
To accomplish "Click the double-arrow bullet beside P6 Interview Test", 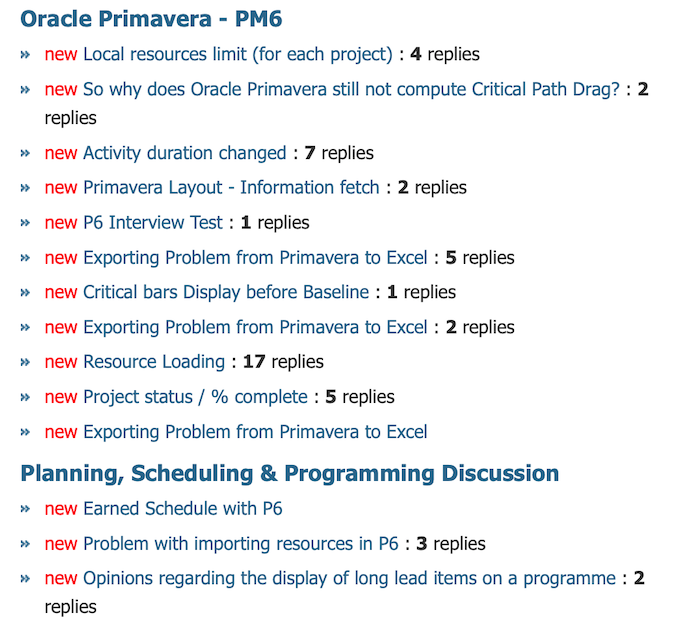I will (25, 223).
